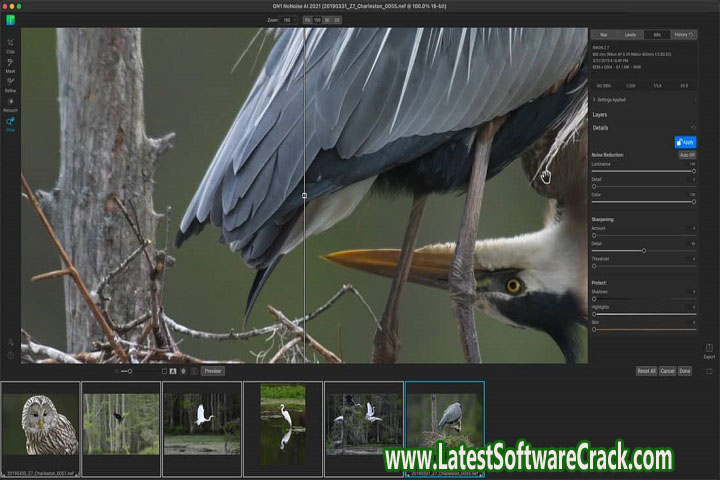Adjust the Color noise reduction slider
The image size is (720, 480).
point(644,202)
